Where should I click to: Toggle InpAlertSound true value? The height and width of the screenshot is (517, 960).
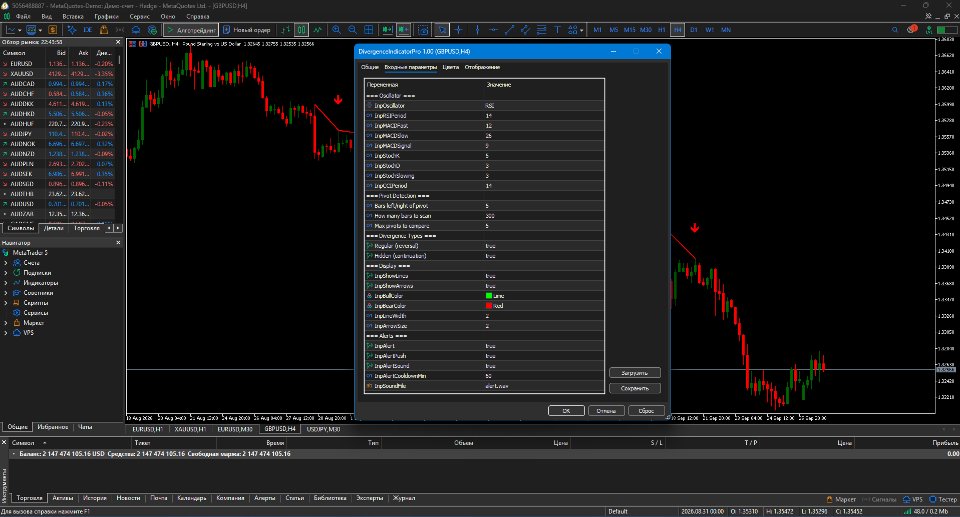click(490, 366)
